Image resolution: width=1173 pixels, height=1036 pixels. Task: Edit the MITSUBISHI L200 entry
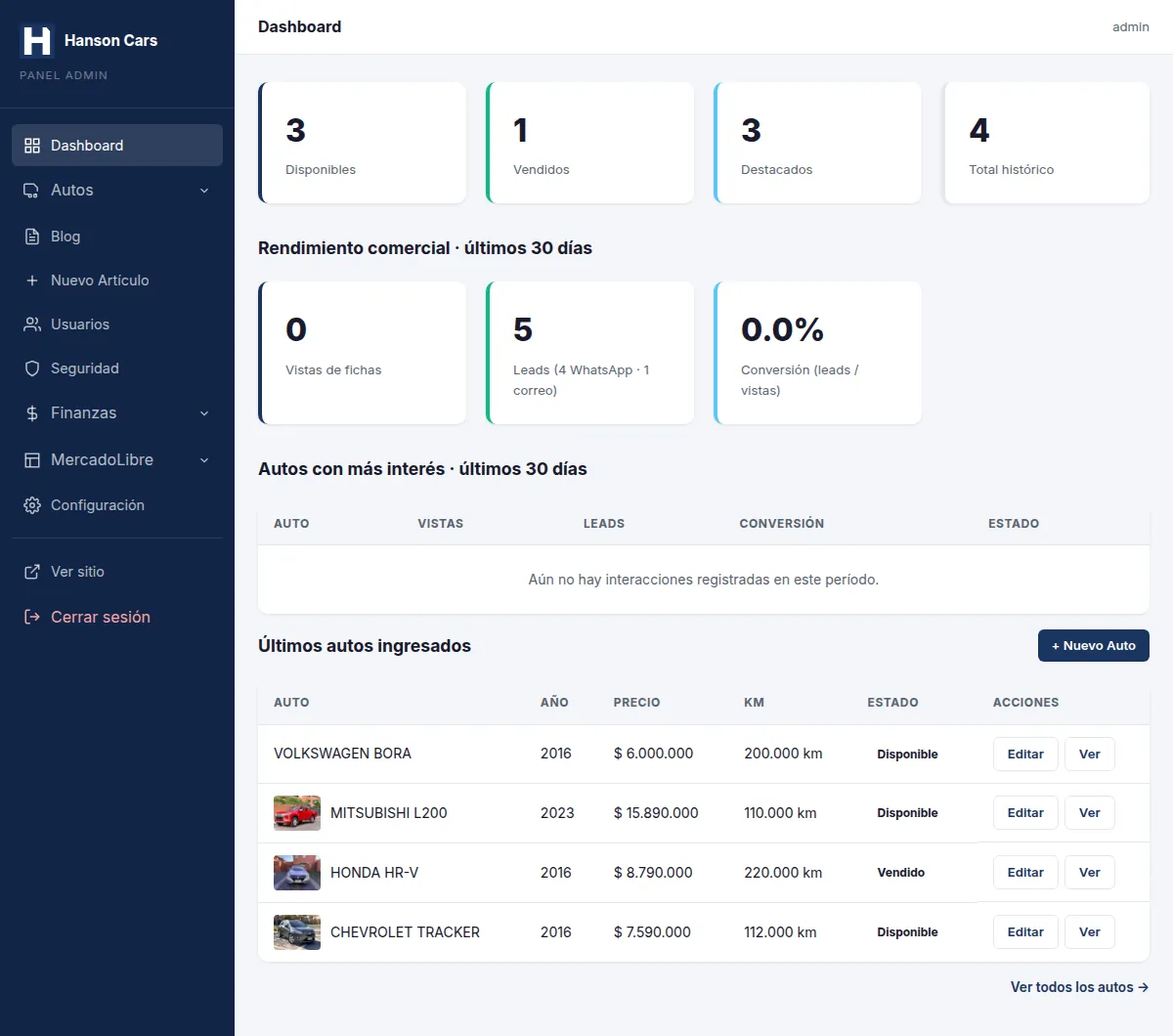pos(1025,813)
